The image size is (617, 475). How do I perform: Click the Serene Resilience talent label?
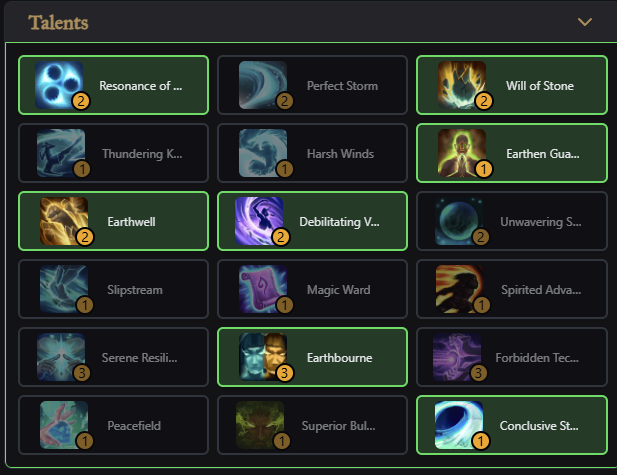coord(141,358)
